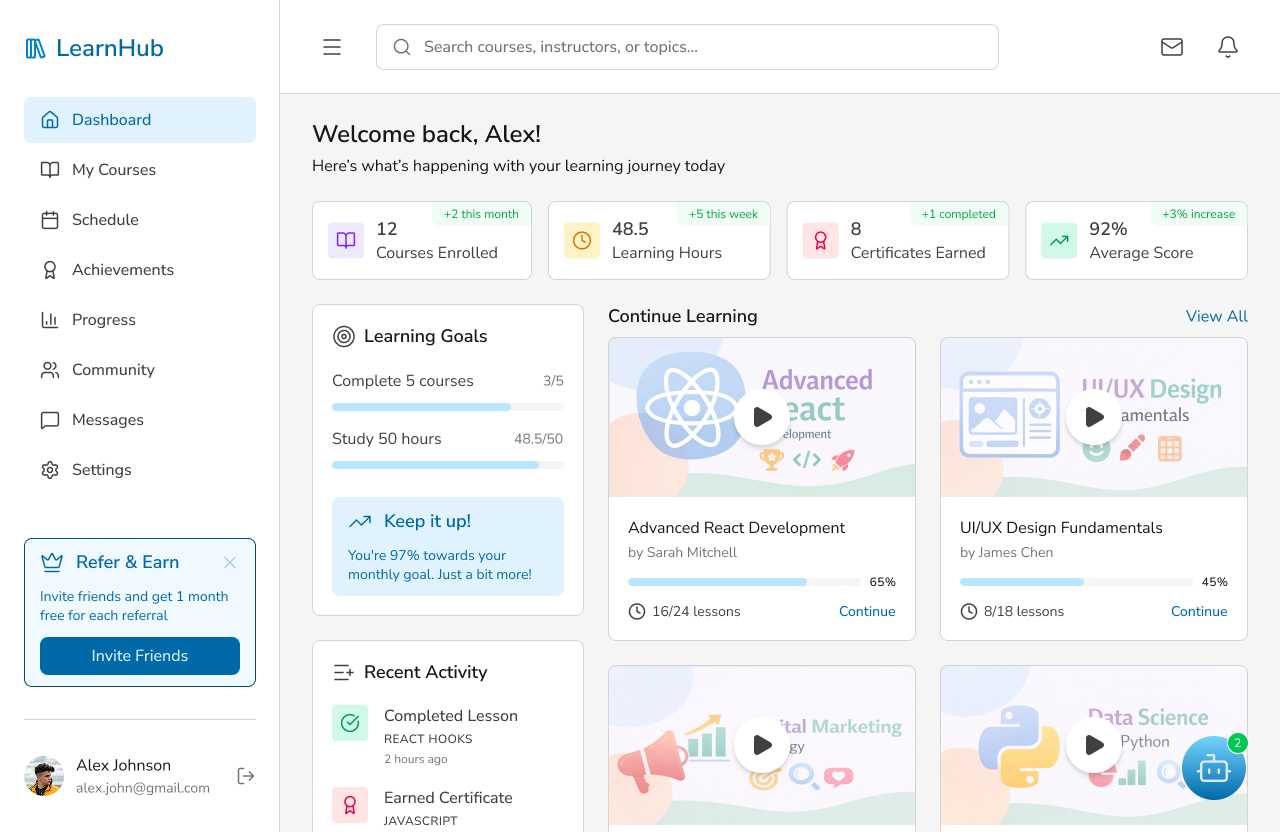1280x832 pixels.
Task: Click the search magnifier icon
Action: point(401,47)
